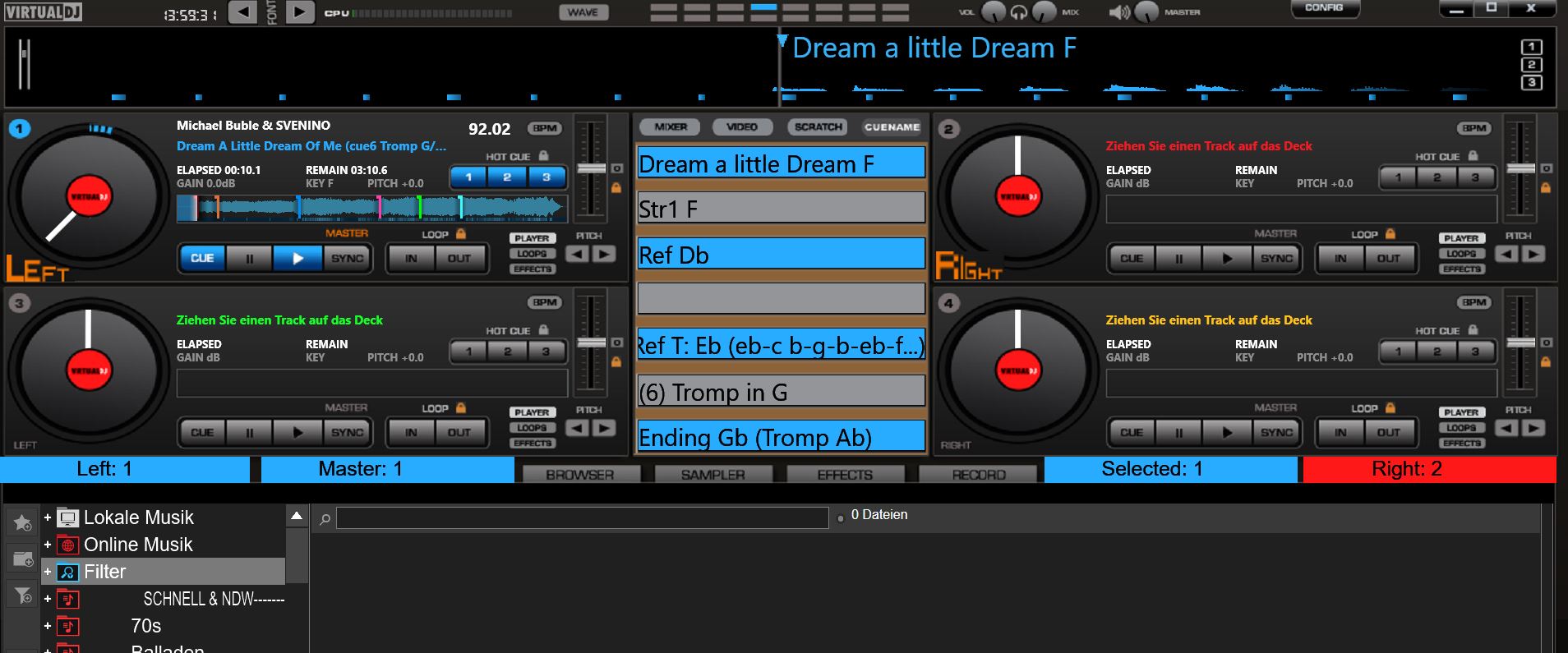The width and height of the screenshot is (1568, 653).
Task: Open LOOPS panel on deck 1
Action: (x=532, y=254)
